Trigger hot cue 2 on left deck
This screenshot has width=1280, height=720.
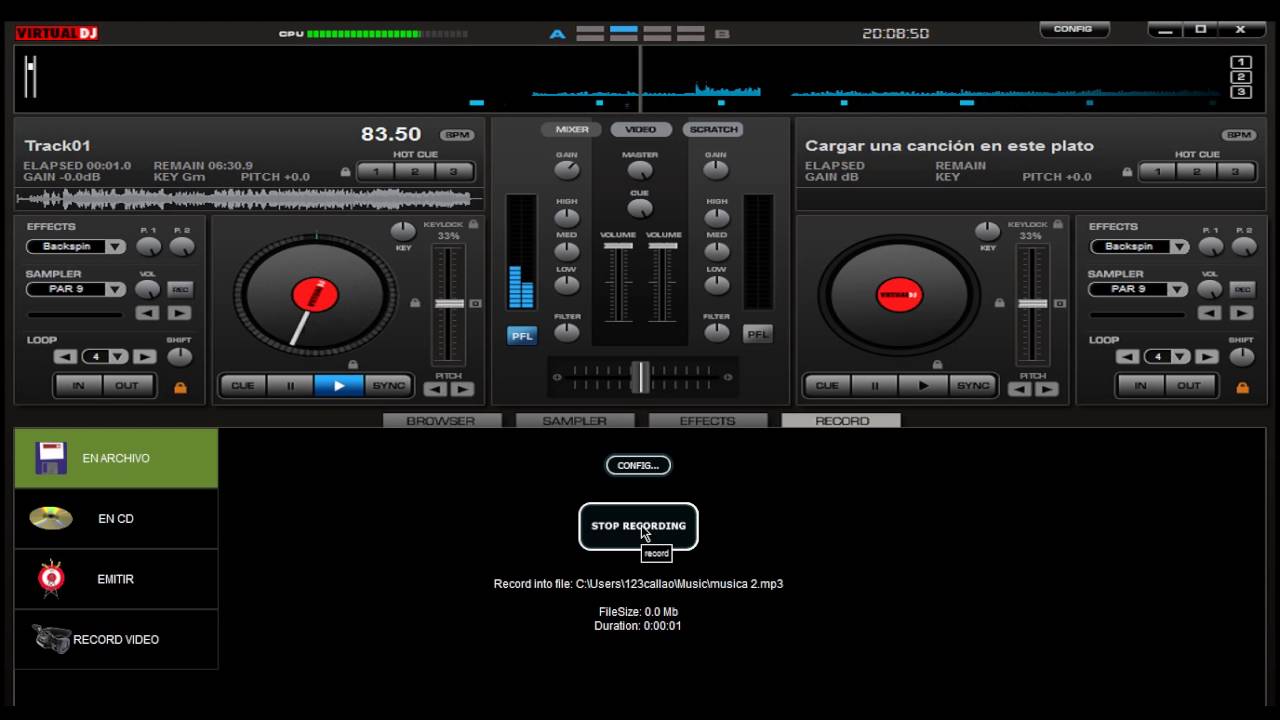coord(414,172)
